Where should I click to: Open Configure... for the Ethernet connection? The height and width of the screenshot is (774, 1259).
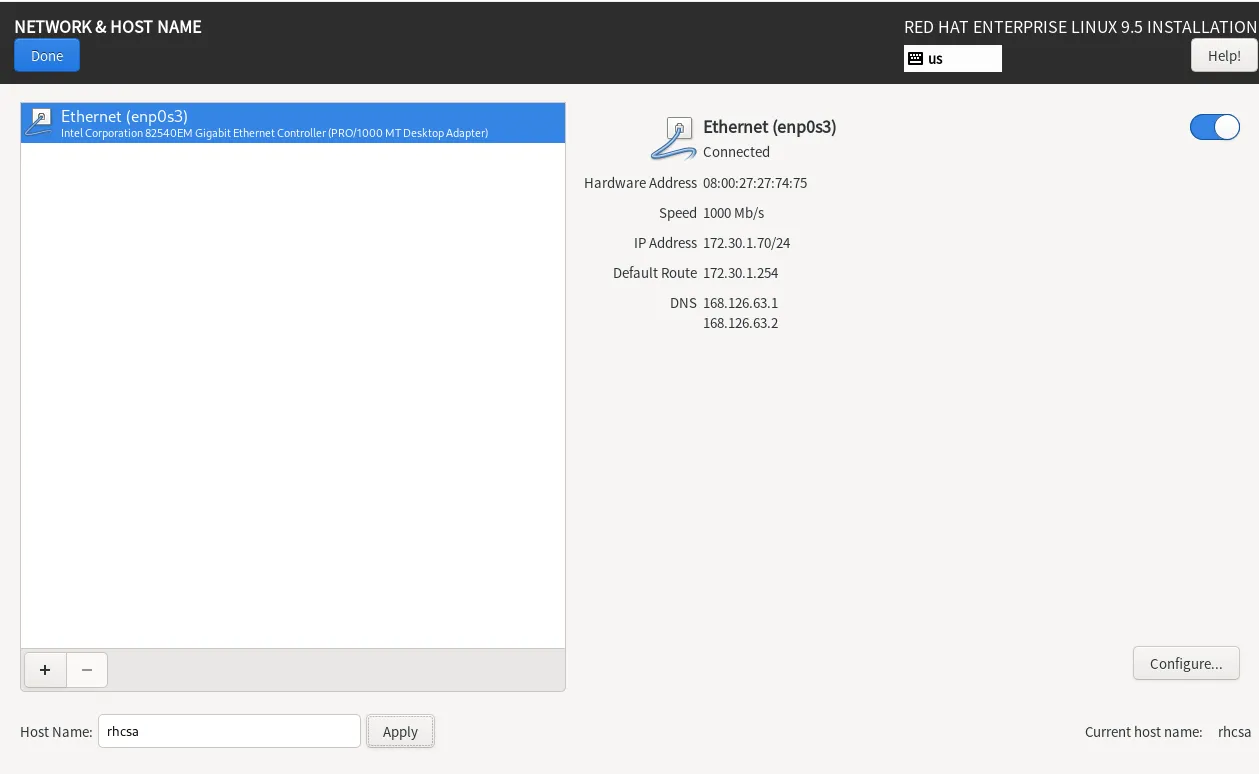(1186, 663)
